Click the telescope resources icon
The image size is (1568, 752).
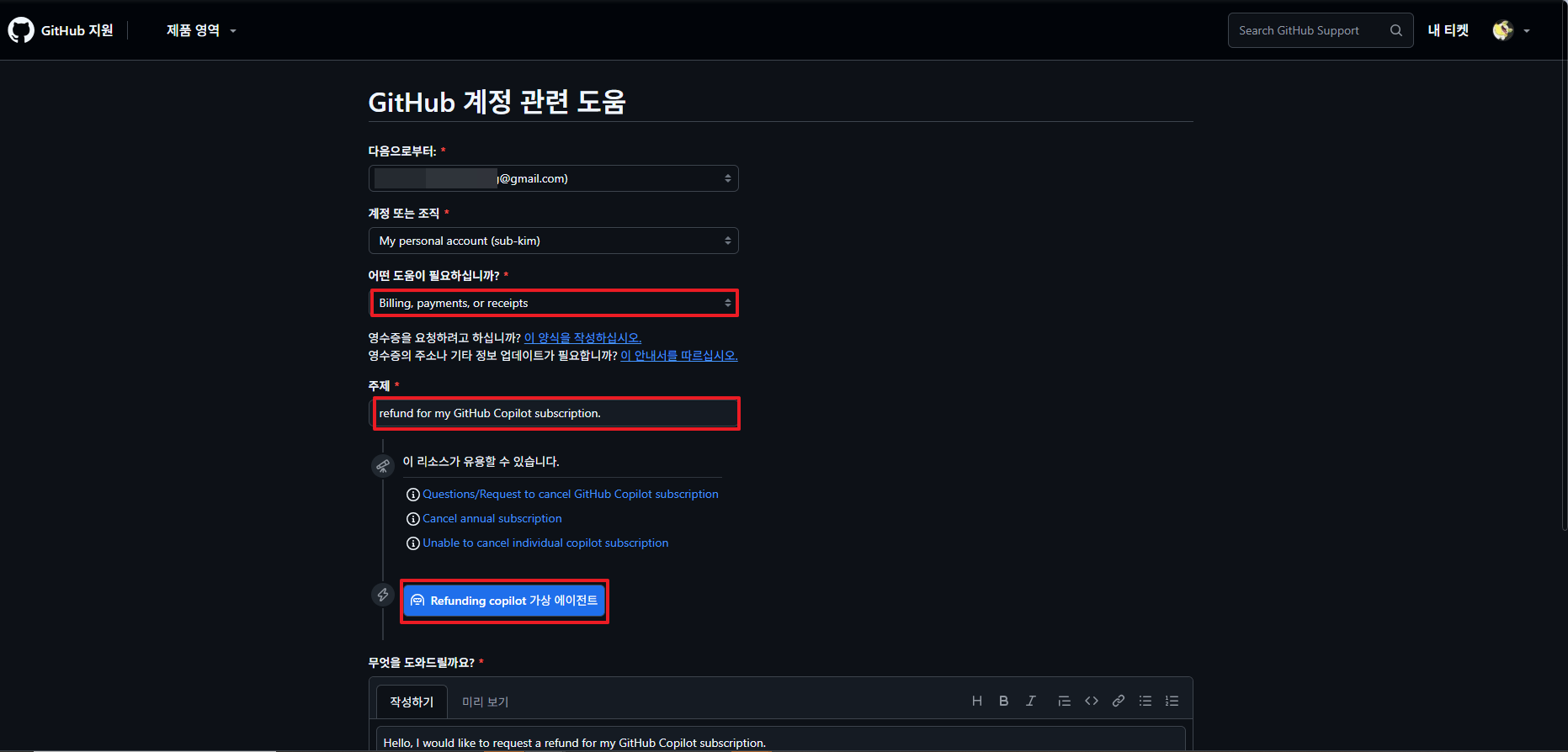tap(383, 466)
